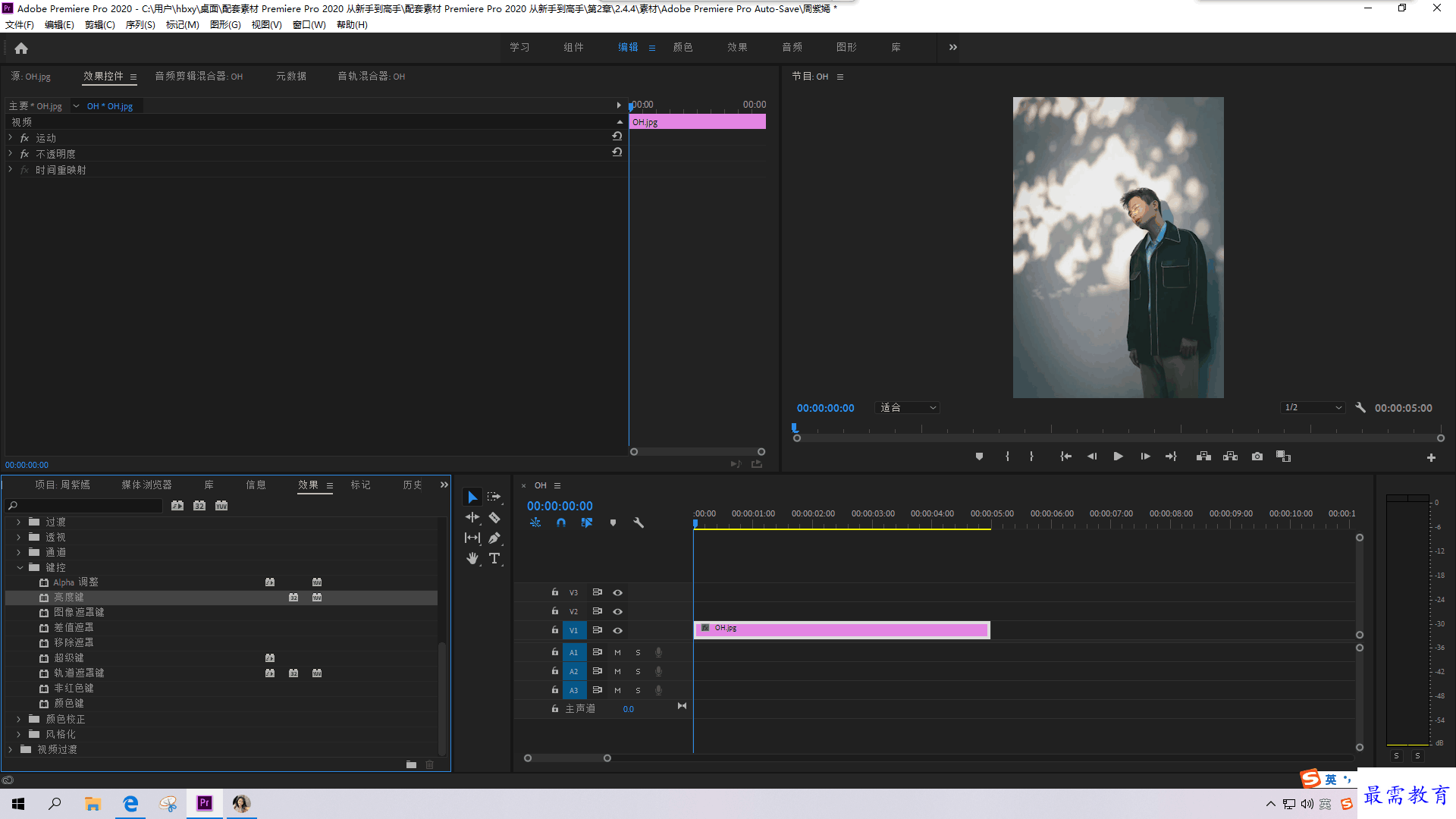Screen dimensions: 1456x819
Task: Select the Razor tool
Action: [494, 518]
